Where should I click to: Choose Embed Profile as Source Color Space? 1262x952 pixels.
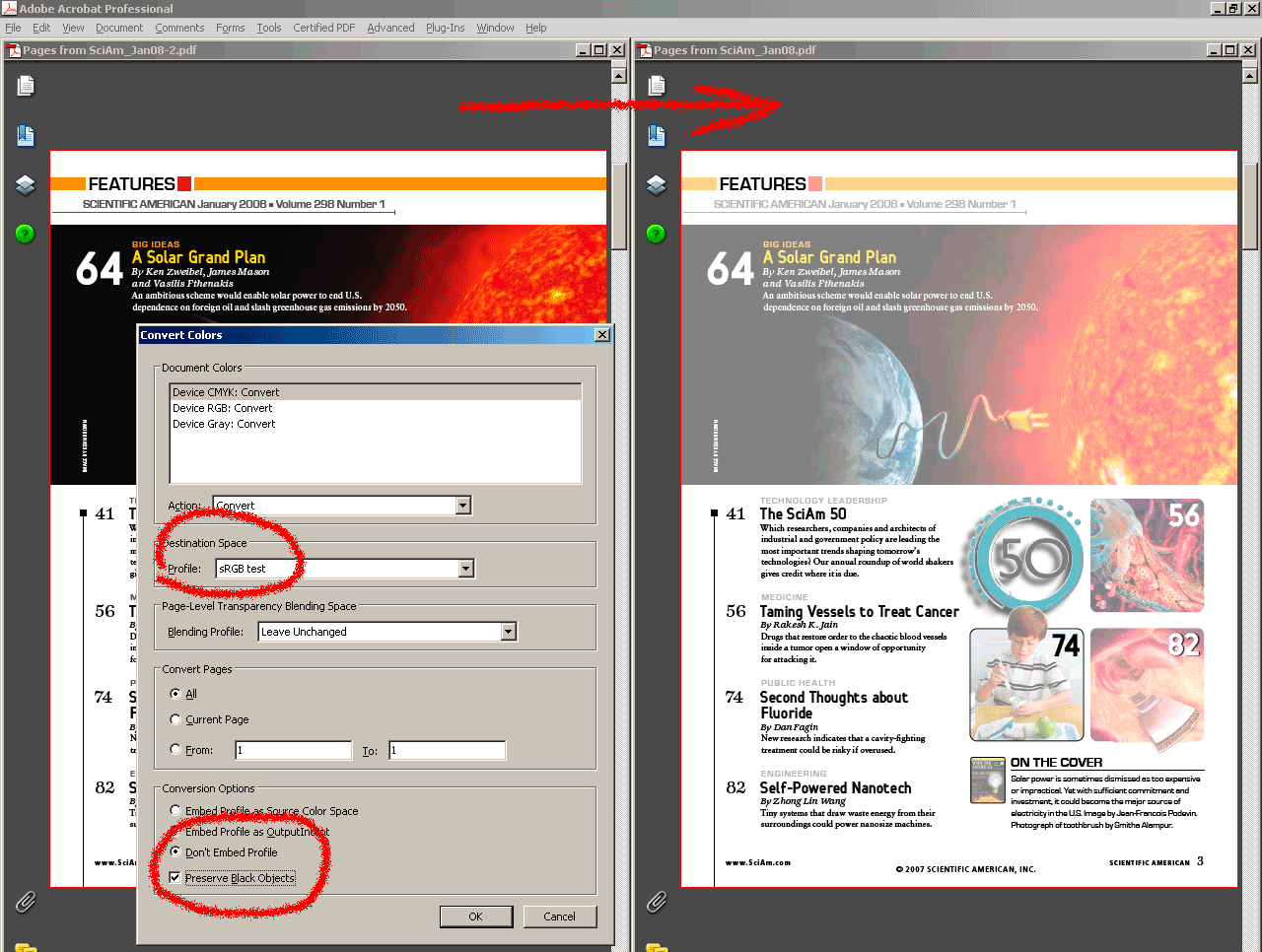click(175, 810)
